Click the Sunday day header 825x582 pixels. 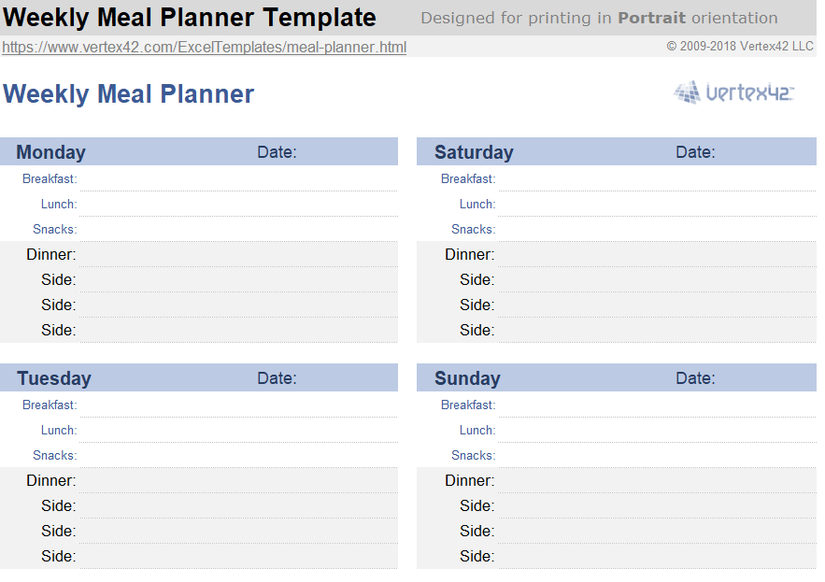tap(467, 378)
